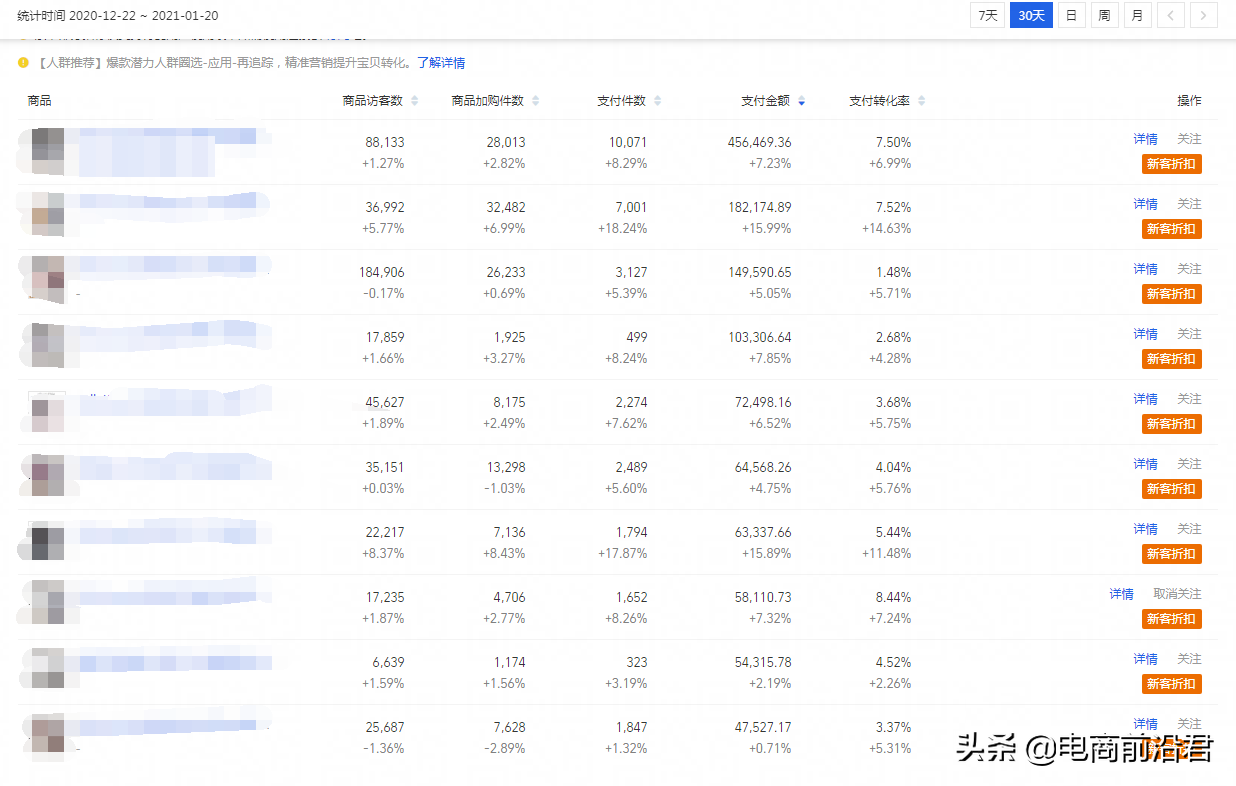Click product thumbnail in 6,639 visitors row
This screenshot has height=786, width=1236.
click(x=47, y=670)
